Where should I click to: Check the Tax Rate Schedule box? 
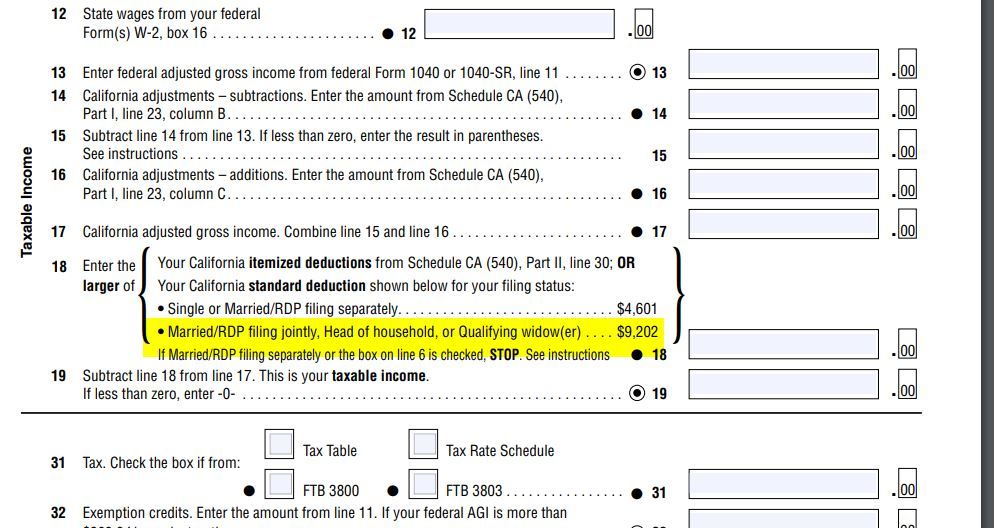tap(423, 444)
